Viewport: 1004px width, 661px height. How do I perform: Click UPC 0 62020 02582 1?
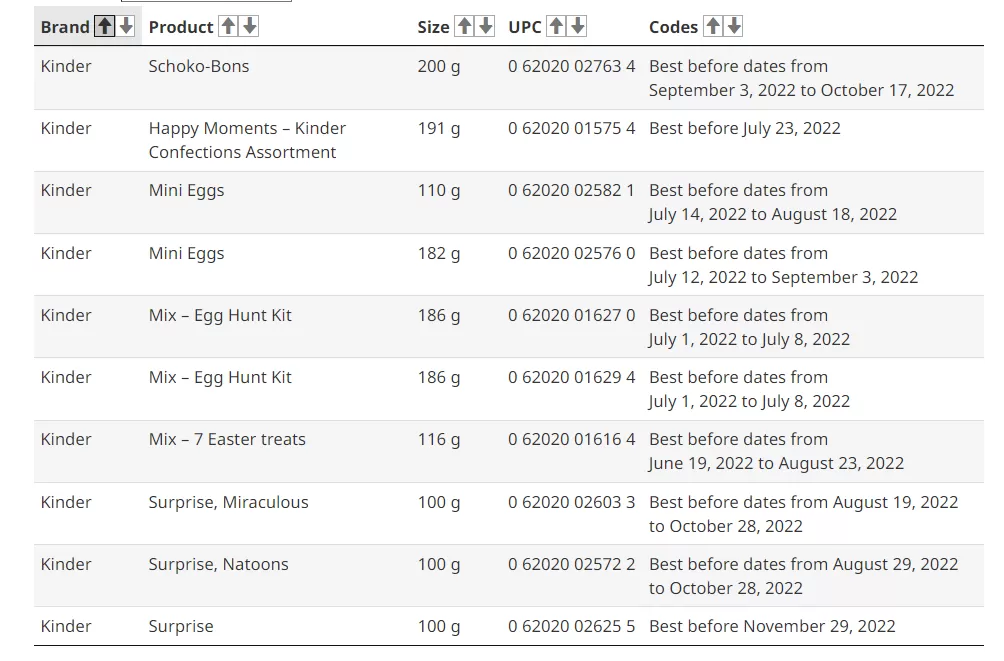click(x=571, y=190)
